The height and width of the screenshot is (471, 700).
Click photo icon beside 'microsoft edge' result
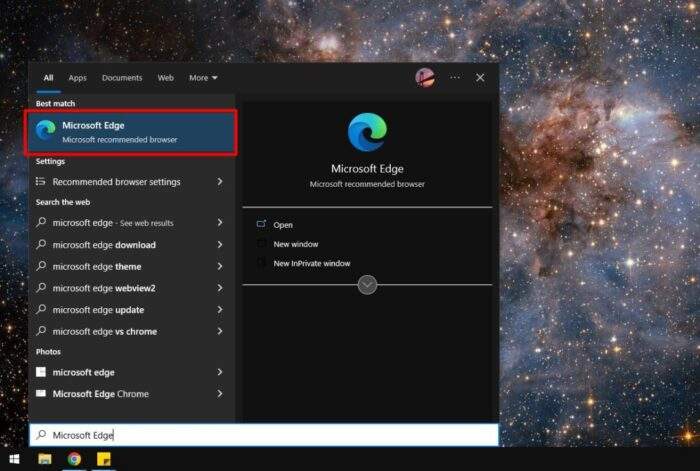[41, 372]
